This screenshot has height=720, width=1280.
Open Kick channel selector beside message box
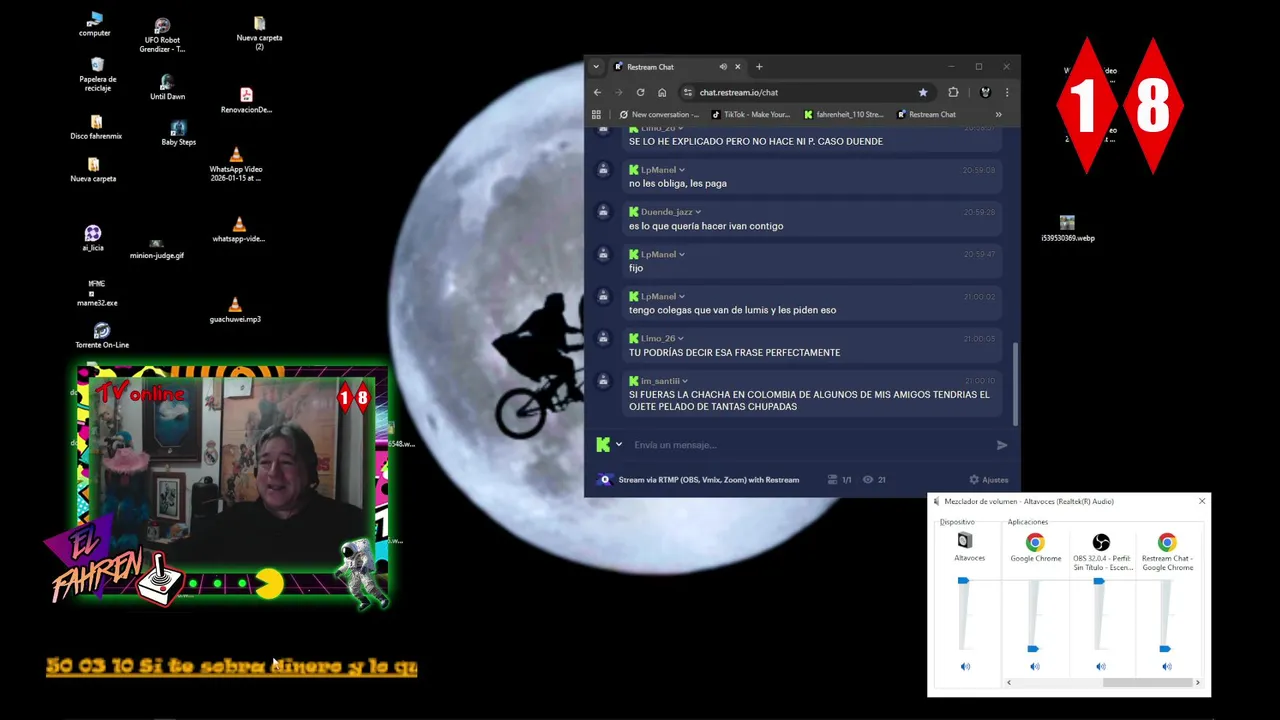click(x=609, y=445)
